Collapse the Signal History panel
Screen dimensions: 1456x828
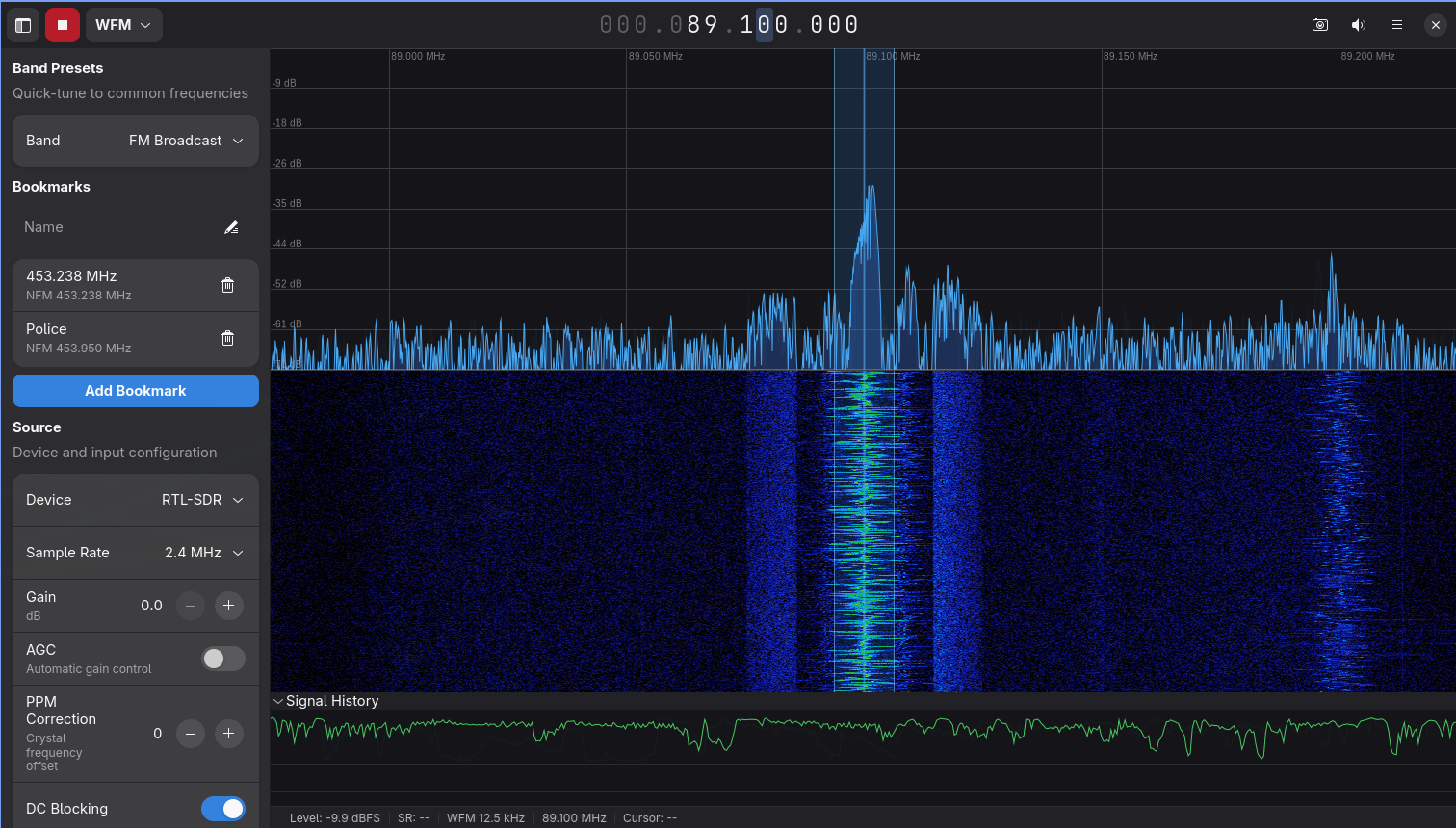(279, 701)
